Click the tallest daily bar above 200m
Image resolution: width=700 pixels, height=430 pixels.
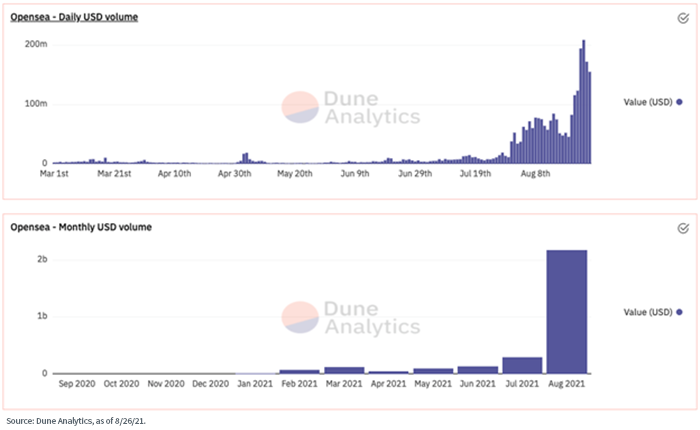(x=583, y=102)
